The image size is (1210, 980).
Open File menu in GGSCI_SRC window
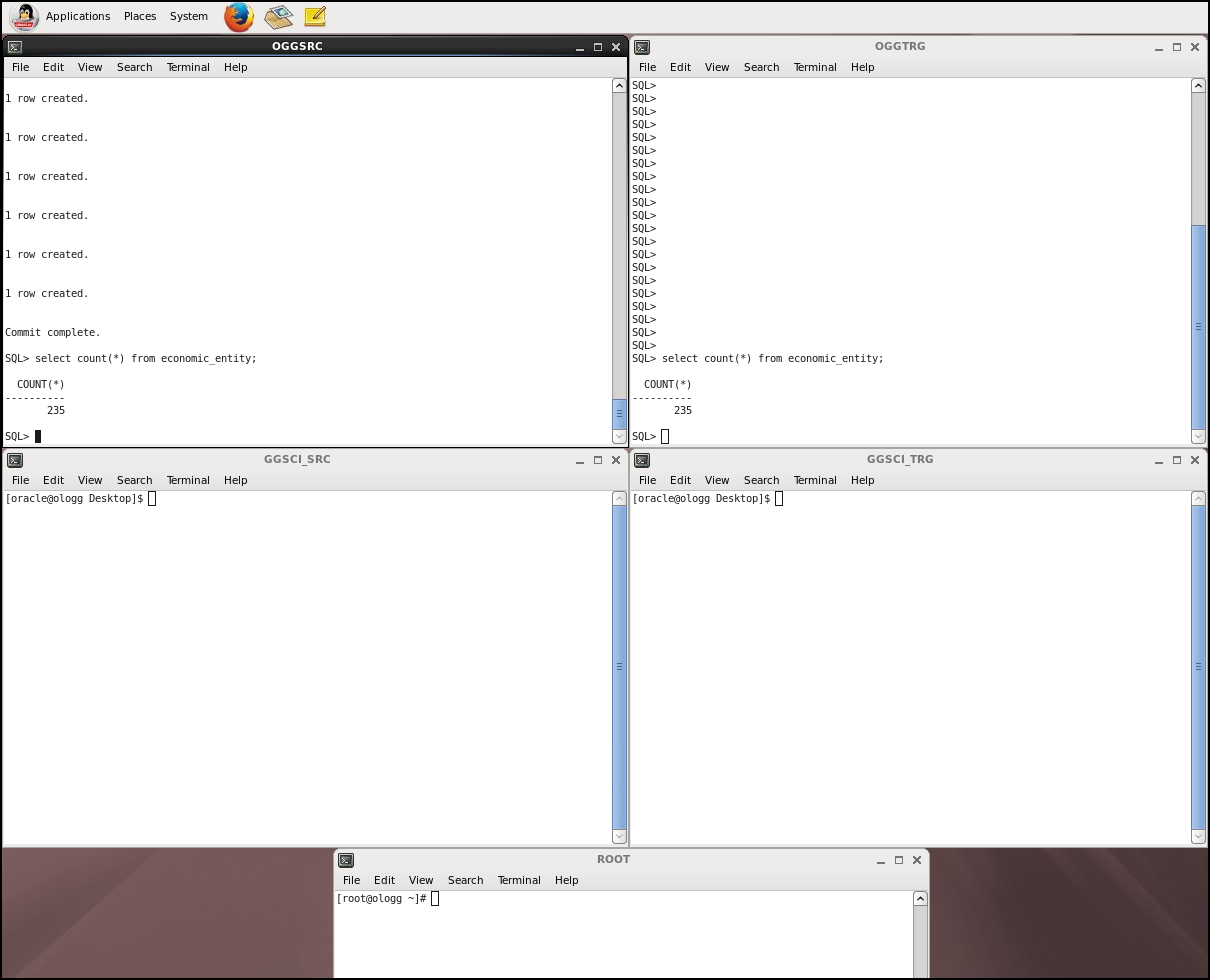[x=20, y=480]
